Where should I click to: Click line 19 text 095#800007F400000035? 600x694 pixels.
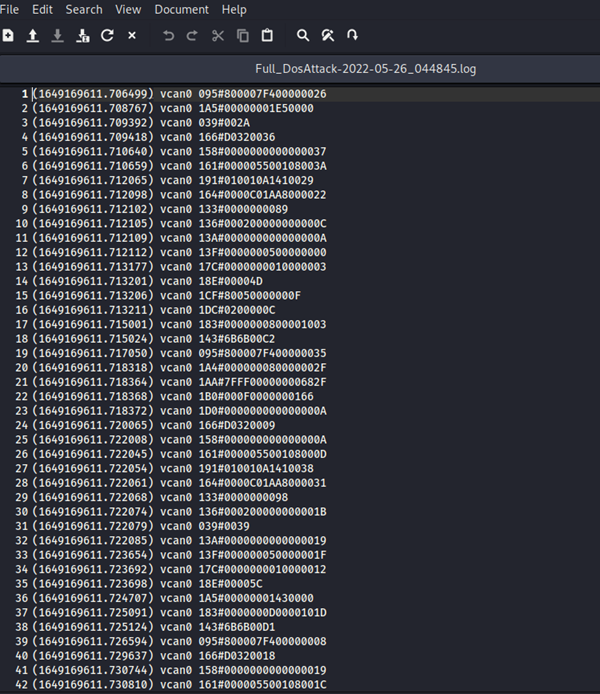coord(262,353)
